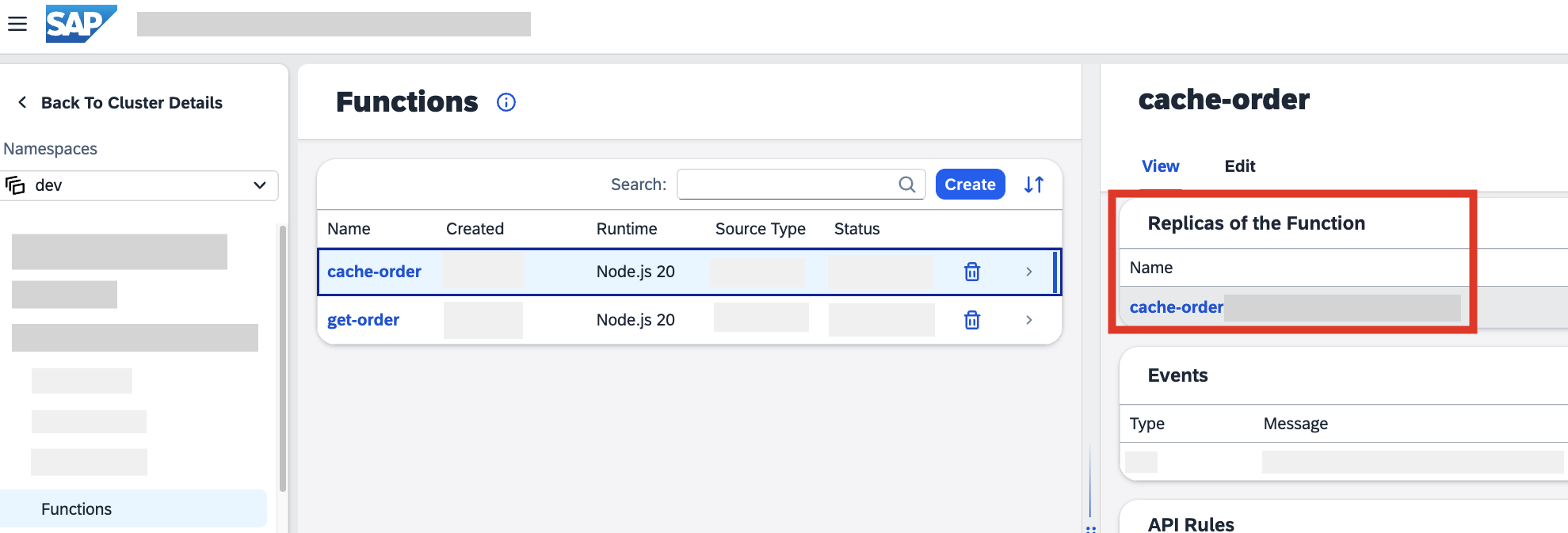Delete the get-order function
1568x533 pixels.
(x=972, y=320)
